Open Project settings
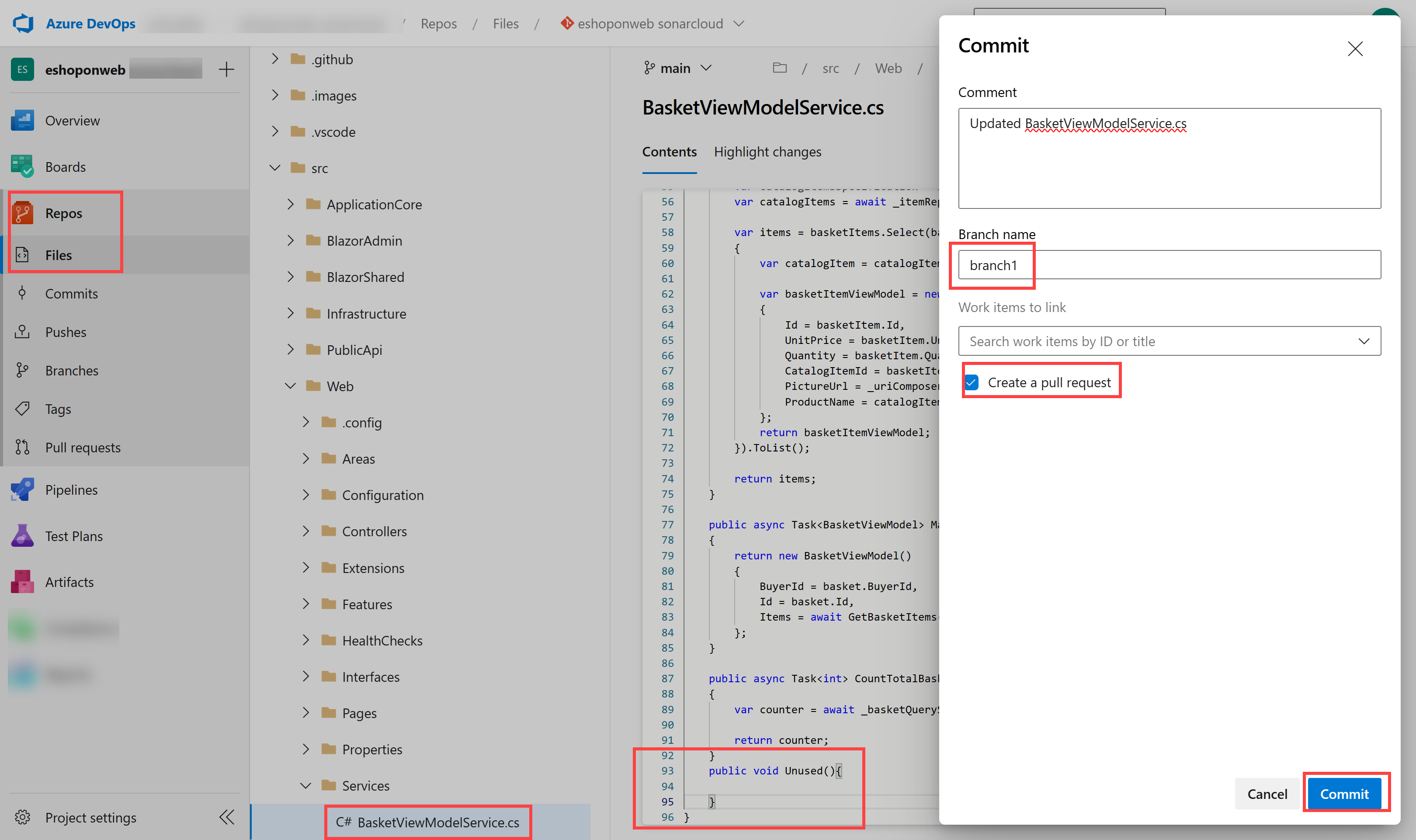The width and height of the screenshot is (1416, 840). tap(90, 817)
